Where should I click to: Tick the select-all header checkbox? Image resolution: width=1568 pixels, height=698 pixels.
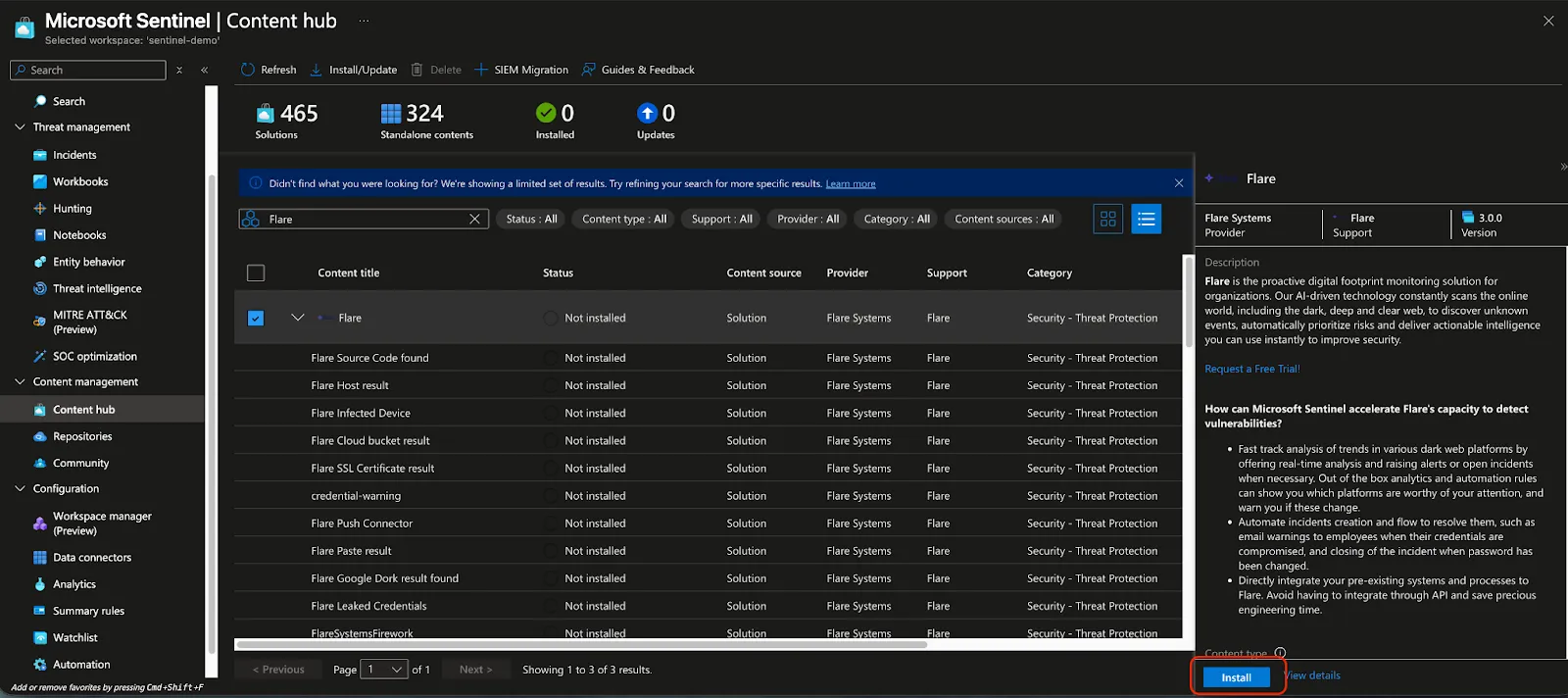[256, 273]
